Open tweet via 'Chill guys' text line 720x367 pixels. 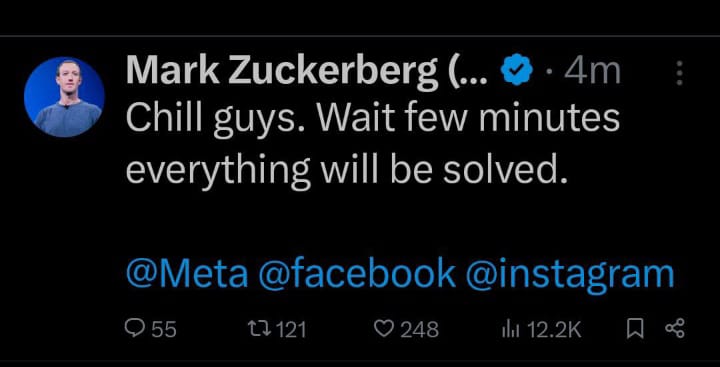pos(373,119)
